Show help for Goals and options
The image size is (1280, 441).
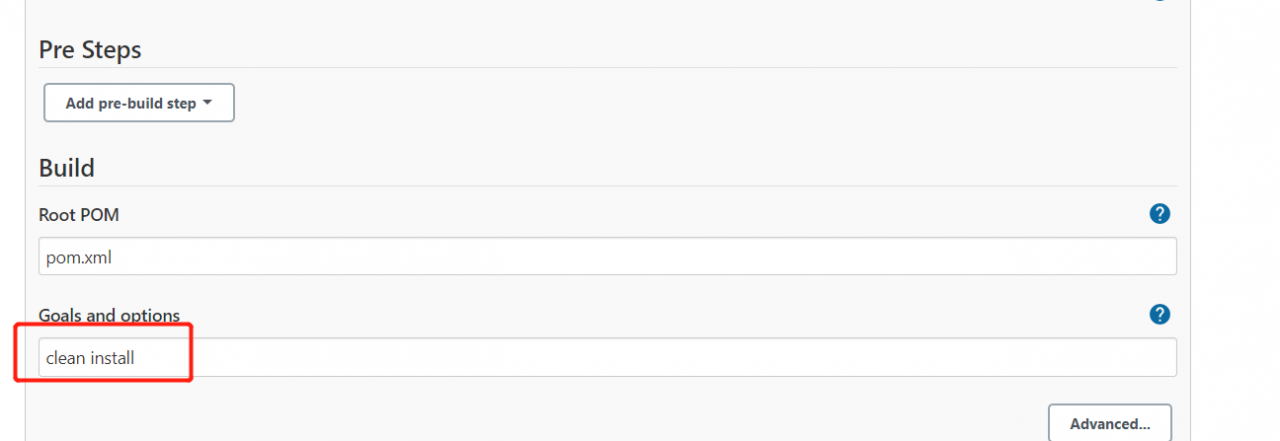pyautogui.click(x=1159, y=314)
